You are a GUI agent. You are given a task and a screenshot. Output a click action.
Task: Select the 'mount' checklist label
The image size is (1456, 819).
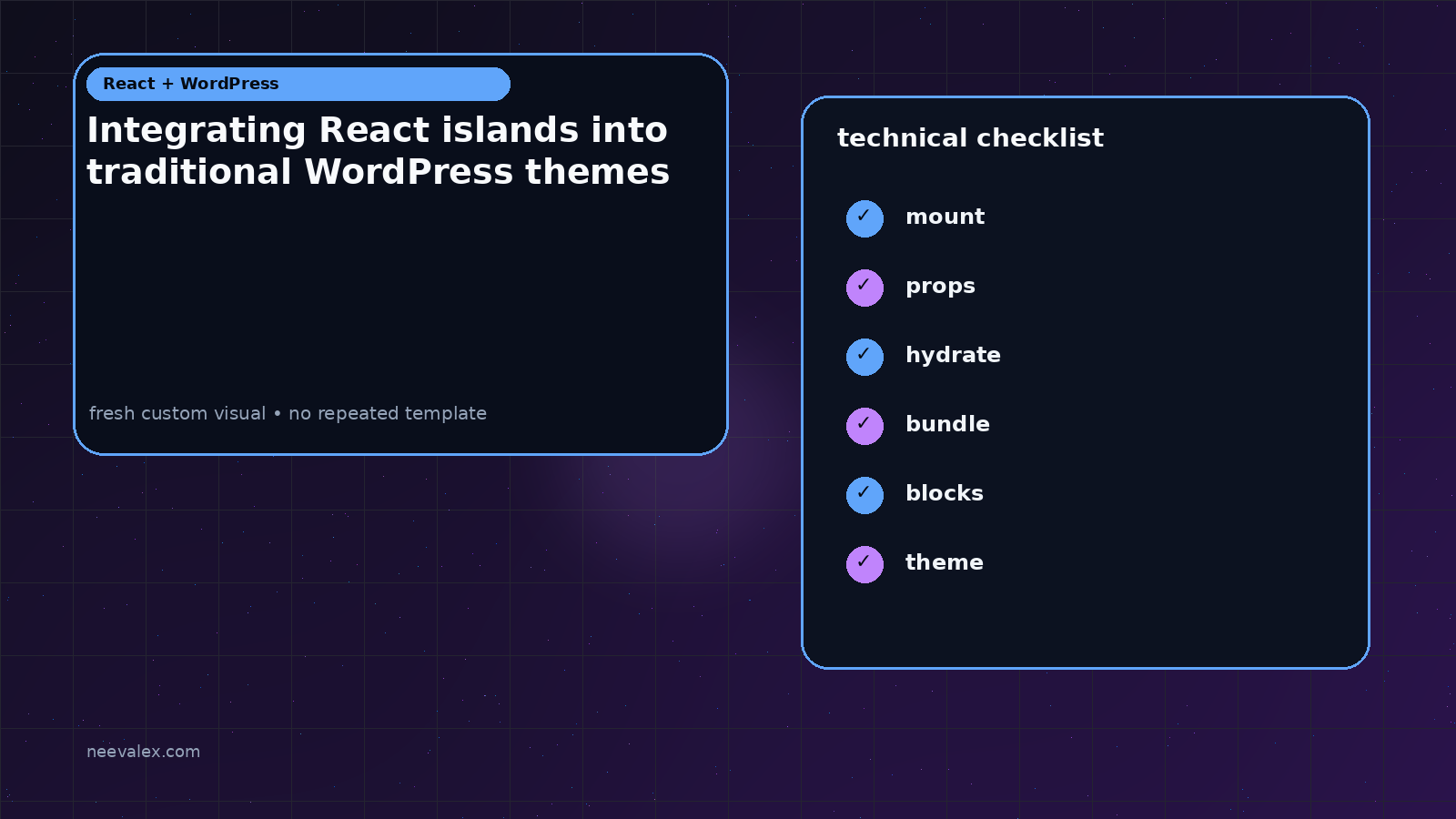tap(945, 217)
